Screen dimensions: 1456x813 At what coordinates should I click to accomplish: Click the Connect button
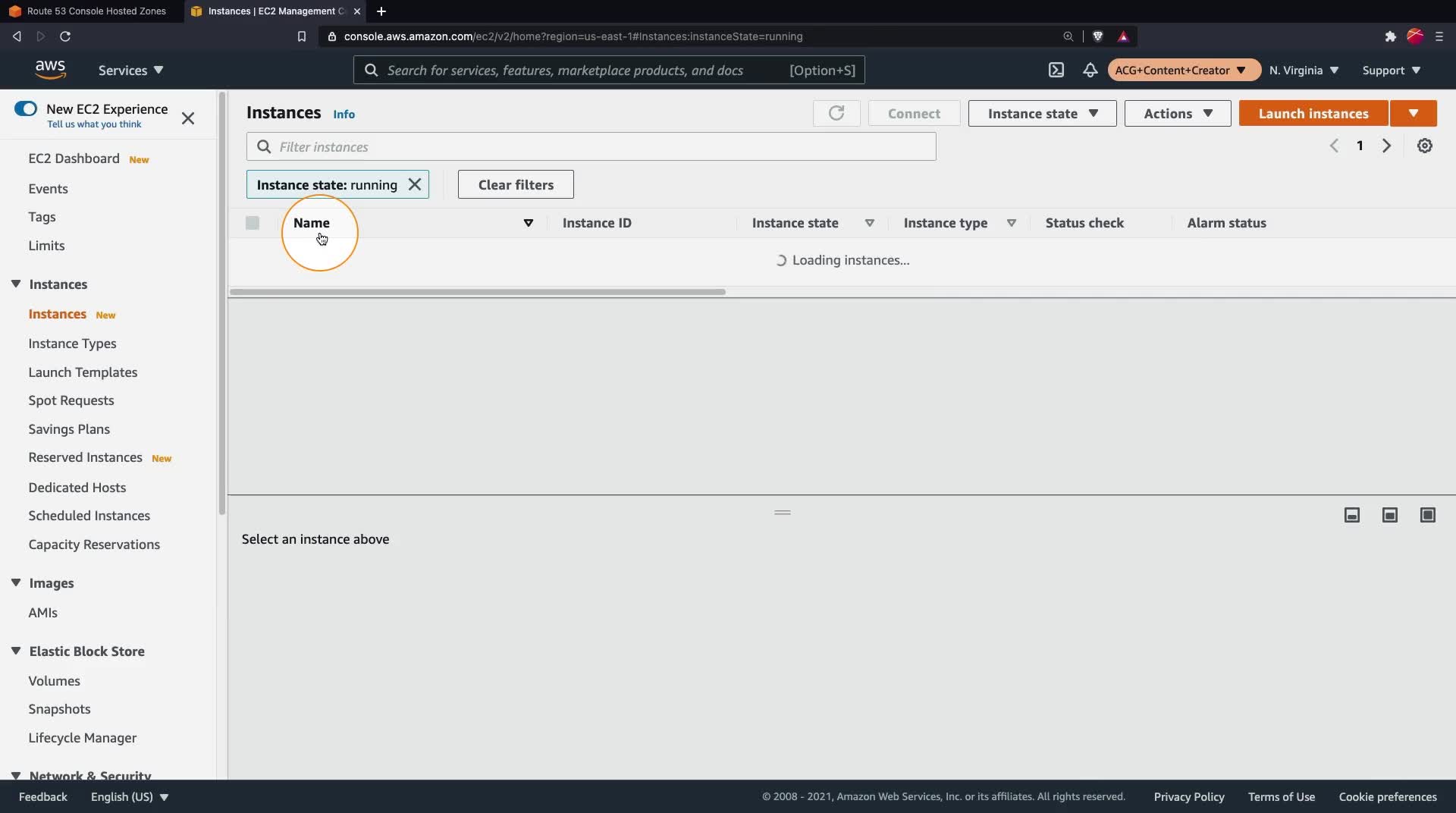914,113
